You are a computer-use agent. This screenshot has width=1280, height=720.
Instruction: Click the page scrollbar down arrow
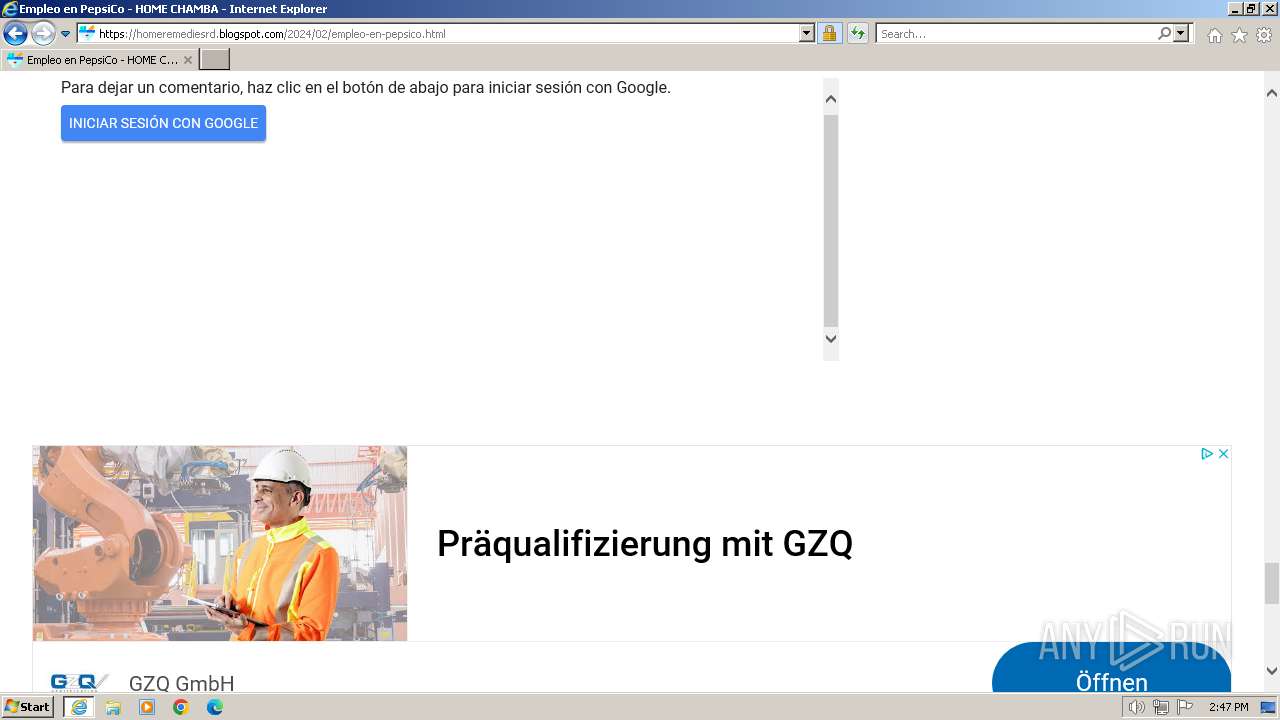(x=1272, y=671)
